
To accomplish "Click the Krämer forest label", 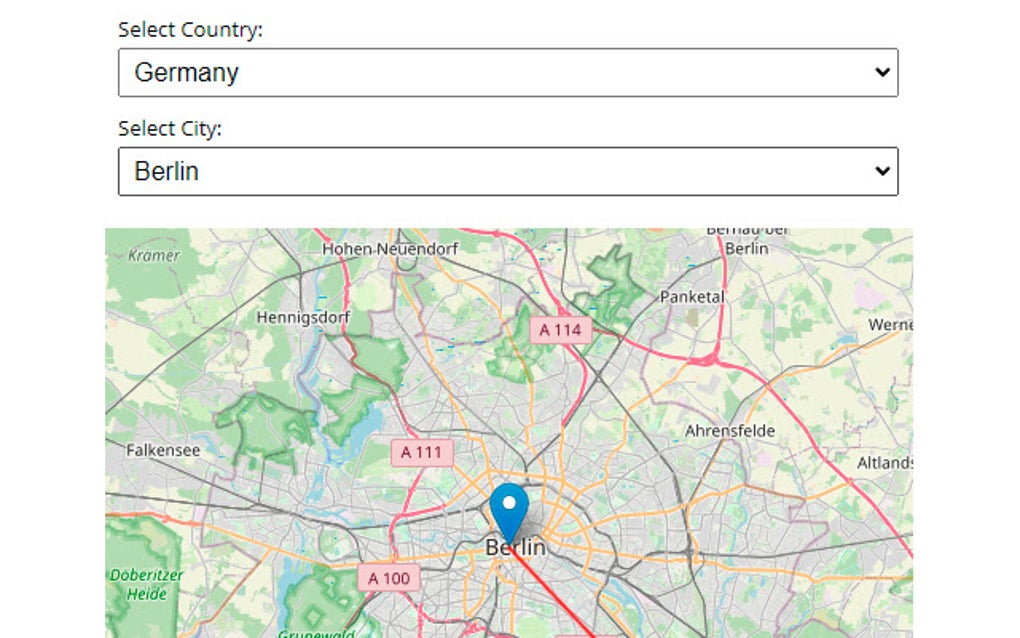I will (154, 255).
